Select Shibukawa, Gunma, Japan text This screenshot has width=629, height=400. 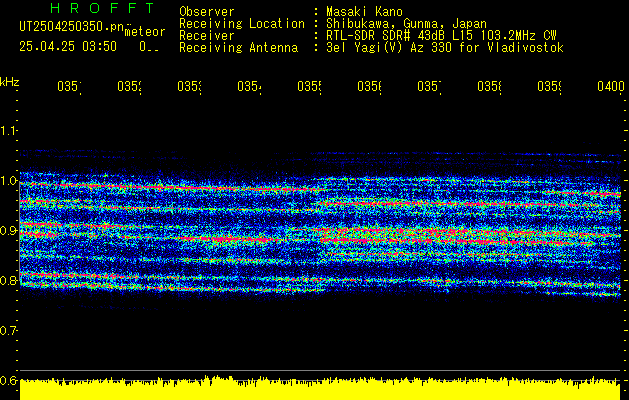(406, 24)
